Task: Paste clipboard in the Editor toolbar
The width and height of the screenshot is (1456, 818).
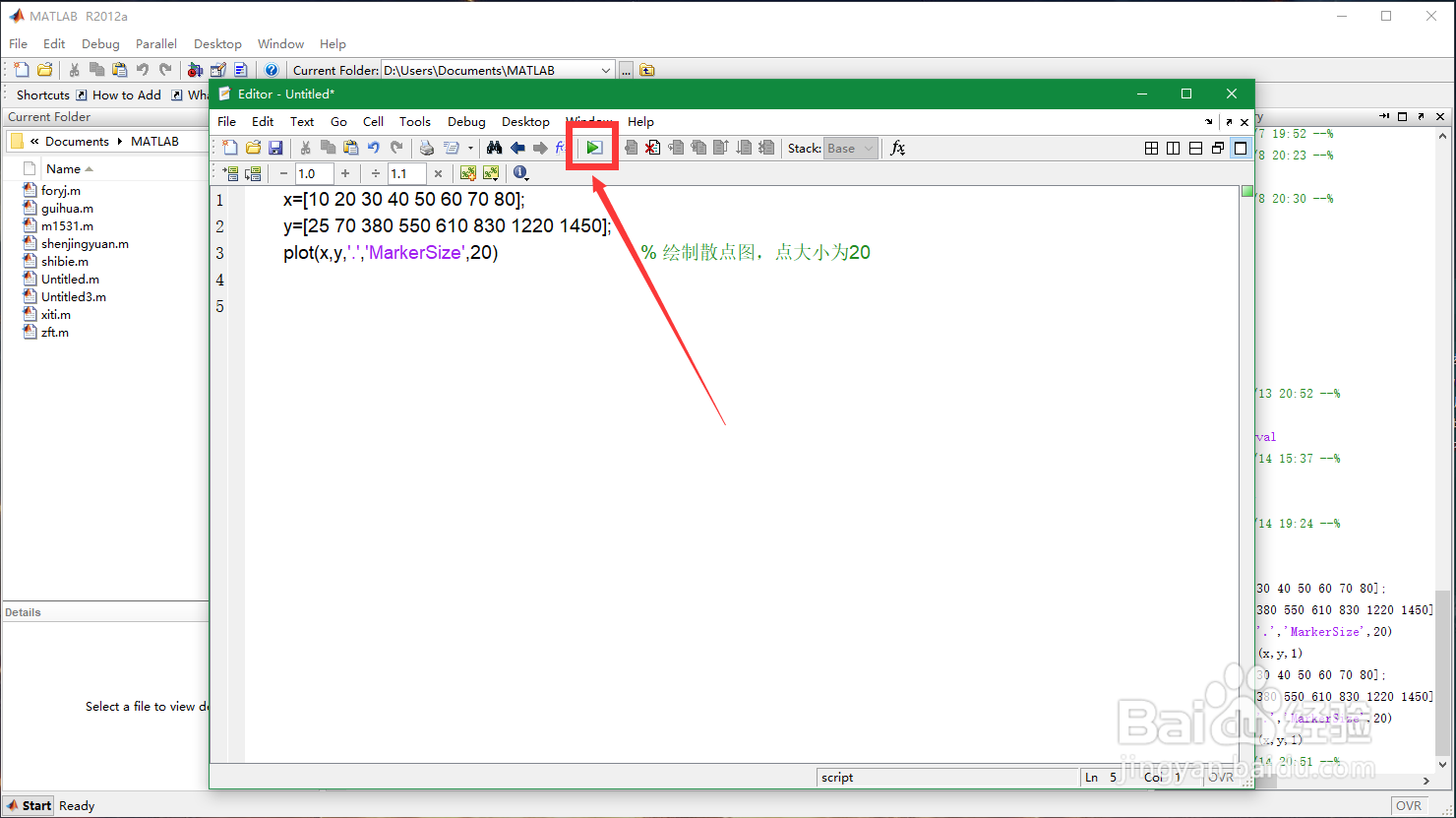Action: 350,148
